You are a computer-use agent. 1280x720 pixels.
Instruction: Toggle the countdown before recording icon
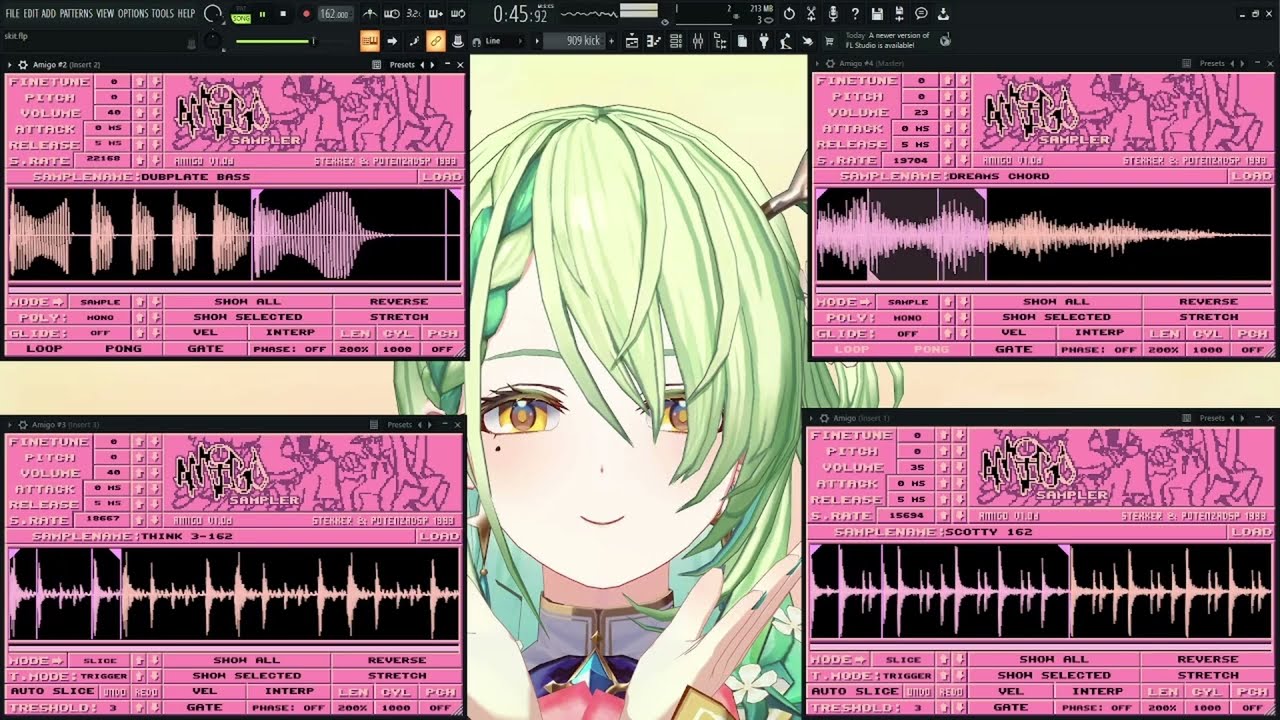(x=414, y=14)
